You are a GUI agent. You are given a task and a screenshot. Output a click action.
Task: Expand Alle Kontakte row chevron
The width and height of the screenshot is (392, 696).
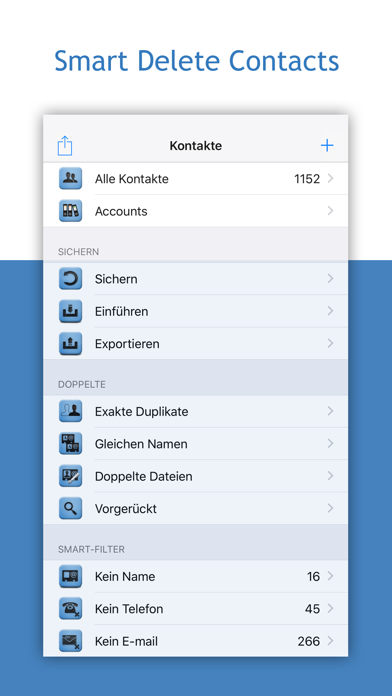330,178
